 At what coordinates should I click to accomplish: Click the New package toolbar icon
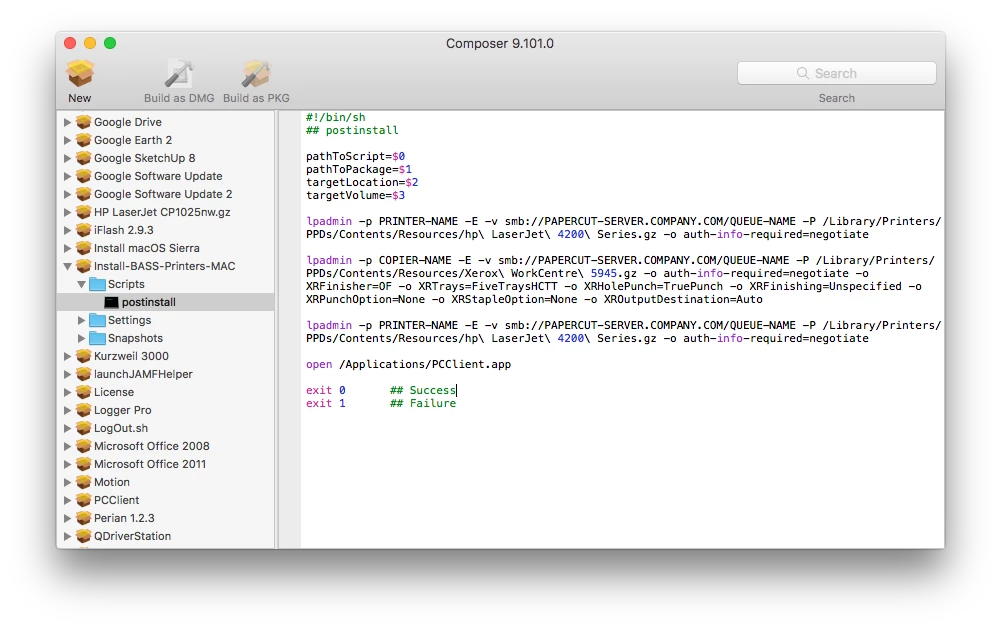click(80, 73)
